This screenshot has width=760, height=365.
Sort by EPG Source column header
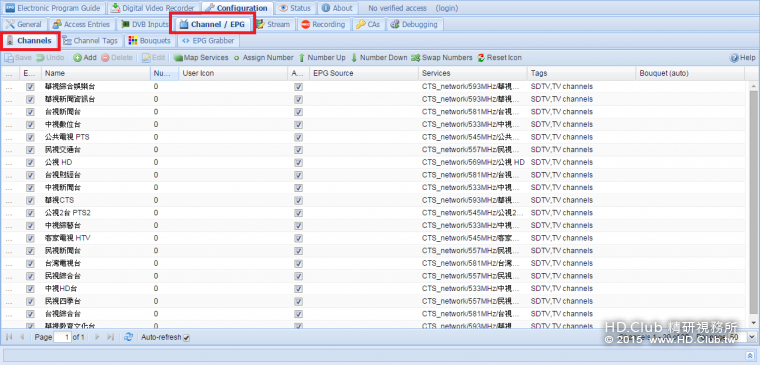tap(364, 73)
